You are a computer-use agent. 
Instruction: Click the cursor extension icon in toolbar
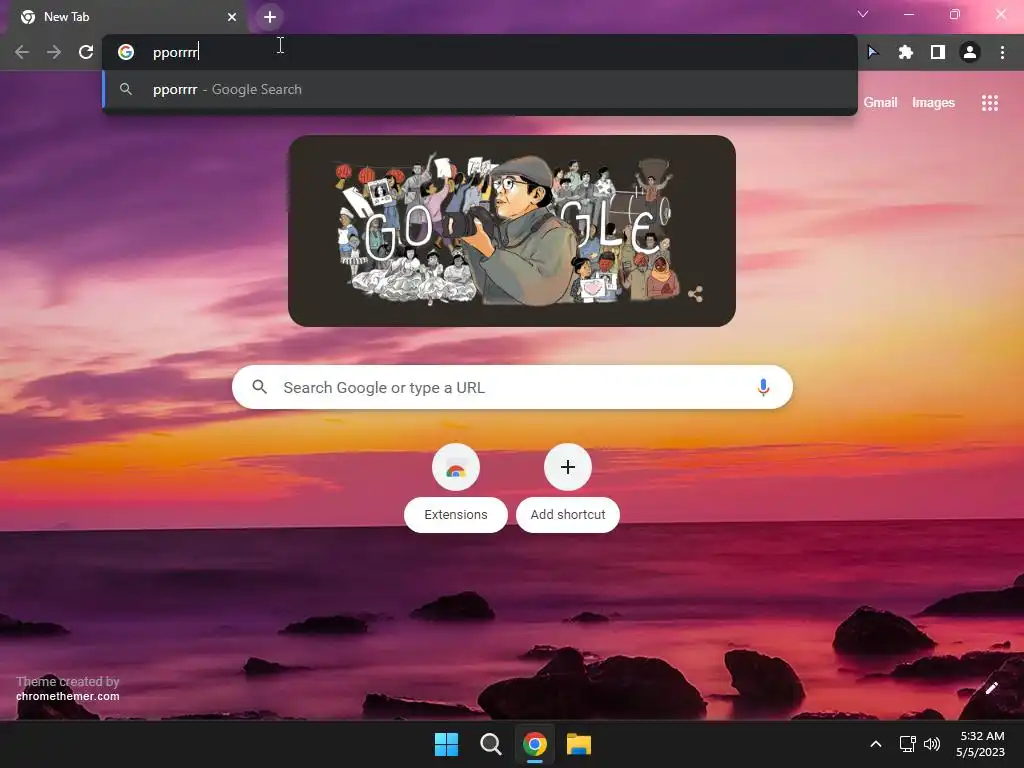pos(872,52)
